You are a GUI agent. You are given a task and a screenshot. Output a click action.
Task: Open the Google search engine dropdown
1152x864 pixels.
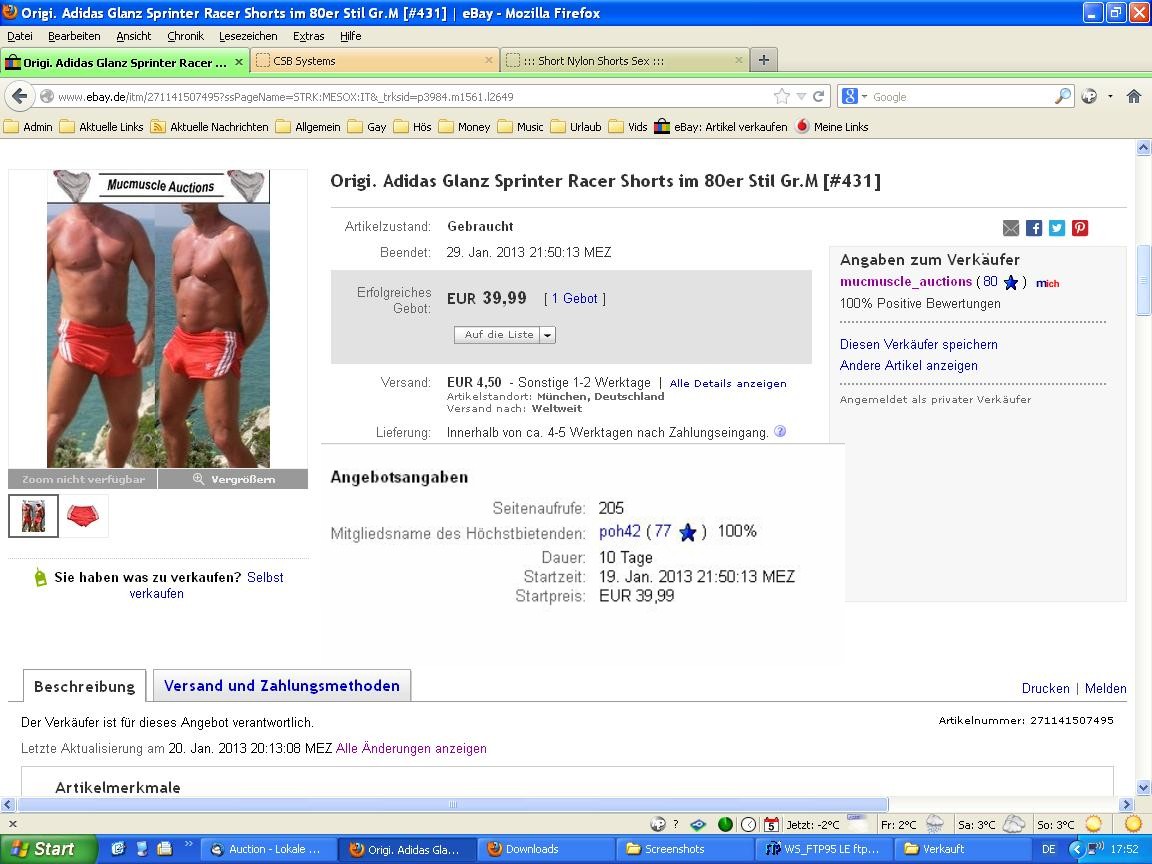coord(855,97)
